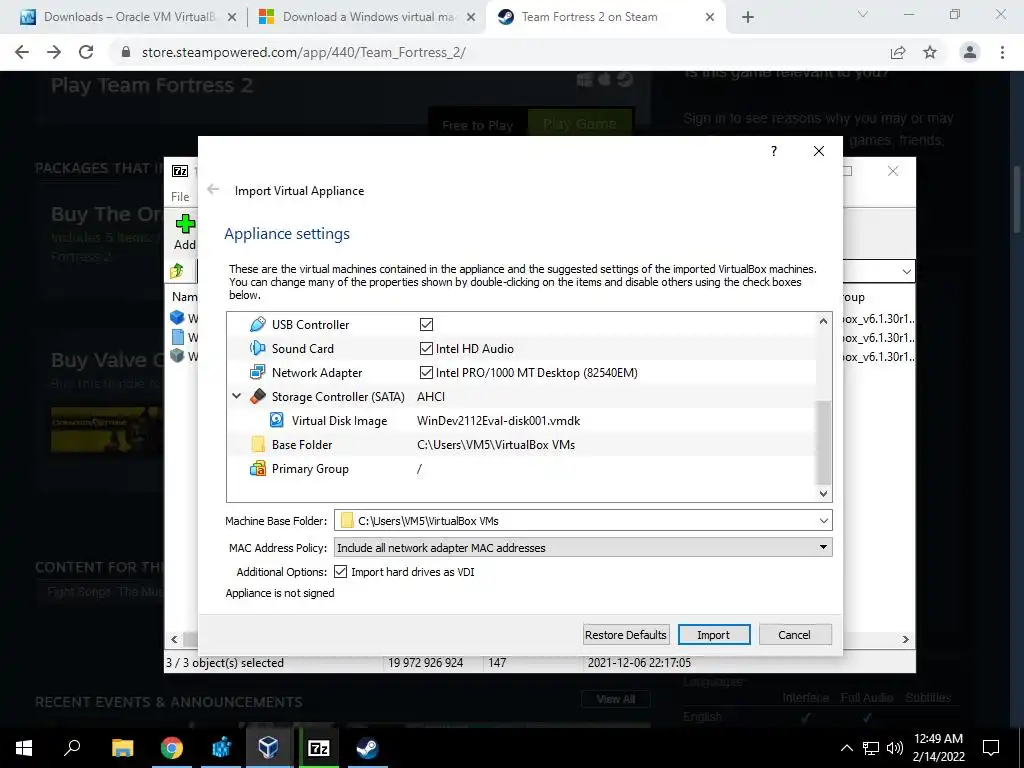Click the Network Adapter icon
1024x768 pixels.
(258, 373)
